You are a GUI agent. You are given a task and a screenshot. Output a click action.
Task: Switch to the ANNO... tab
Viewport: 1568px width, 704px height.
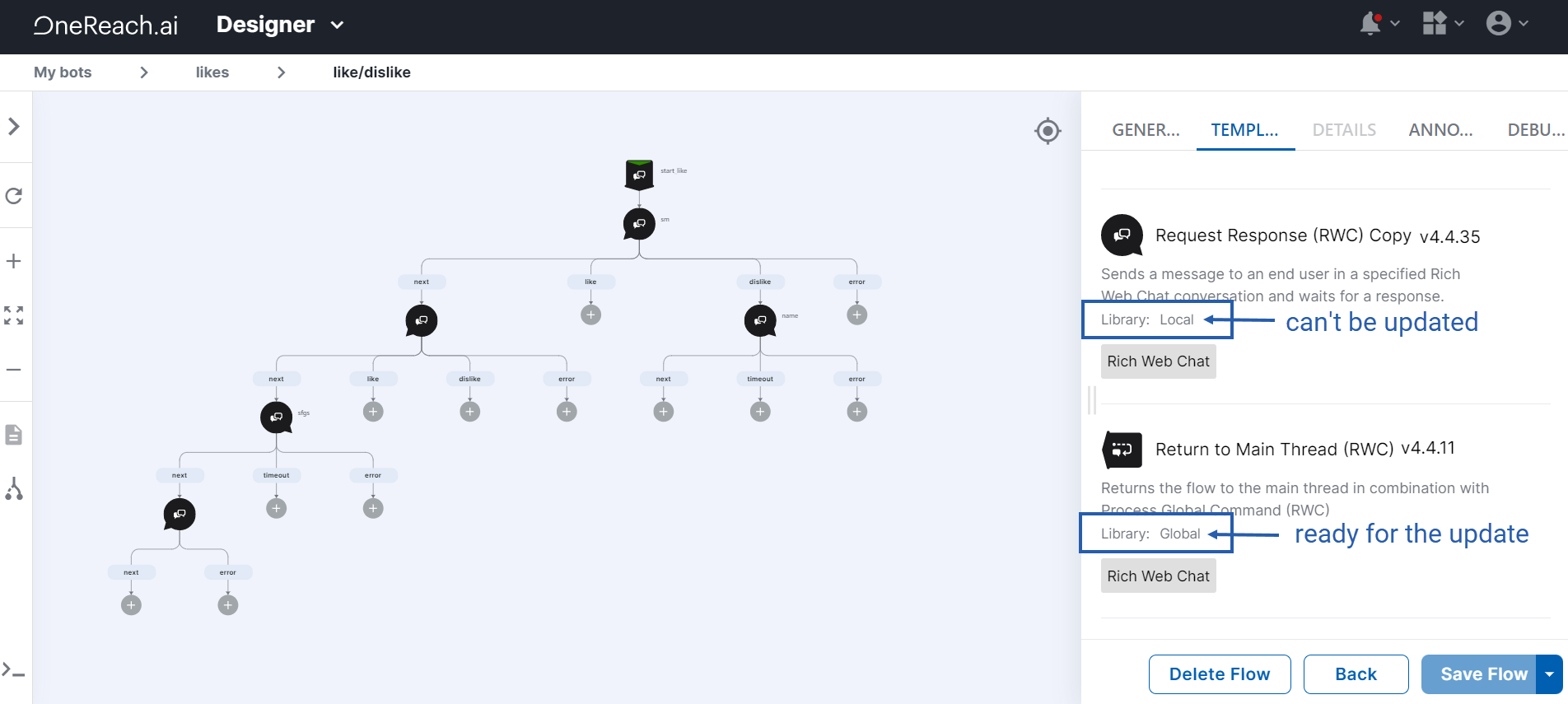[x=1440, y=130]
